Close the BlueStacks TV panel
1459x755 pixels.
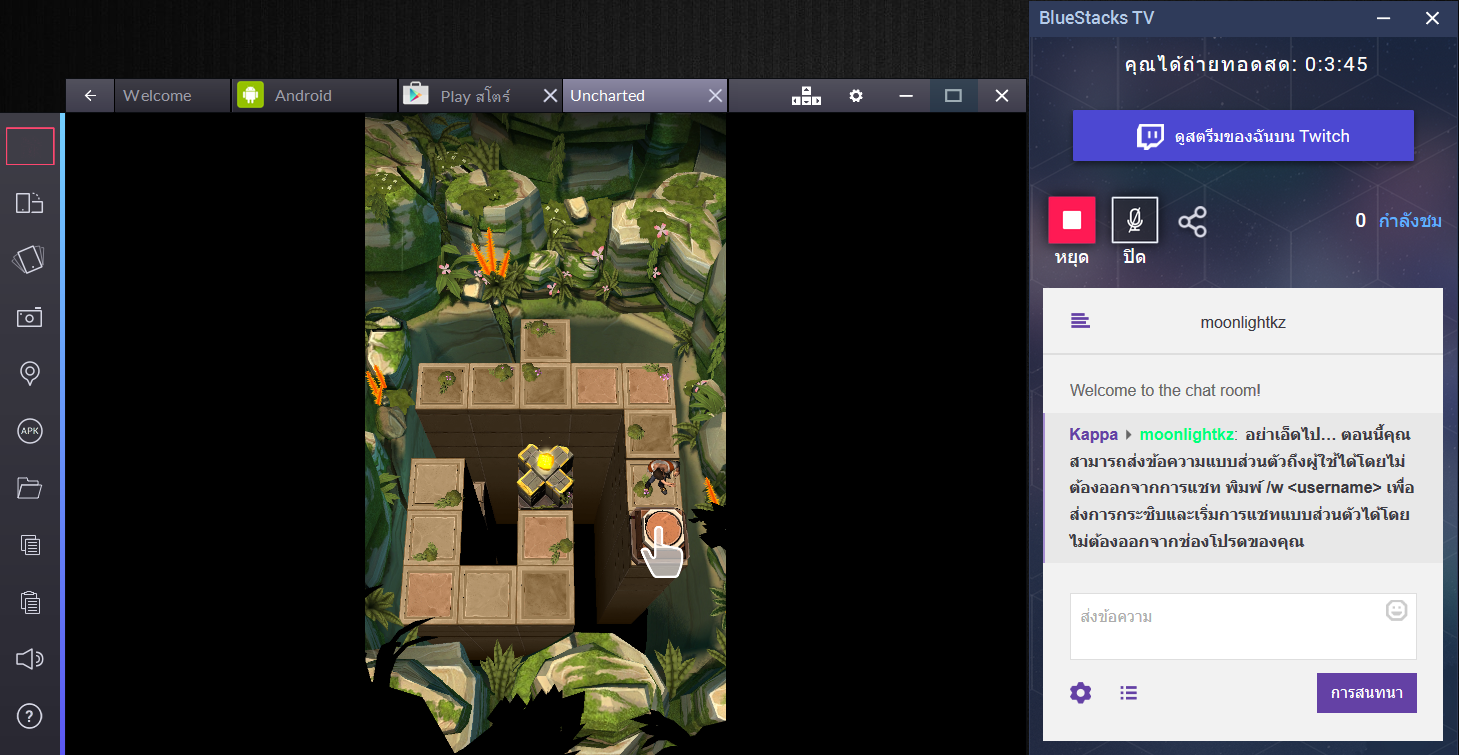[x=1432, y=18]
